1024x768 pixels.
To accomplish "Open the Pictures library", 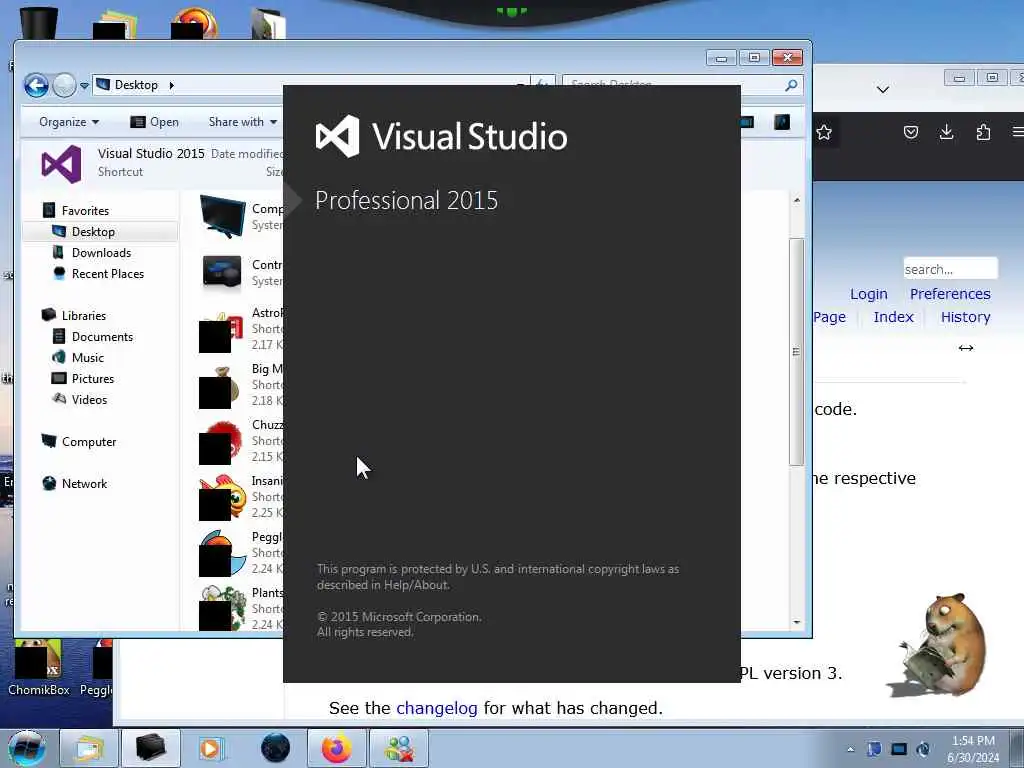I will click(93, 379).
